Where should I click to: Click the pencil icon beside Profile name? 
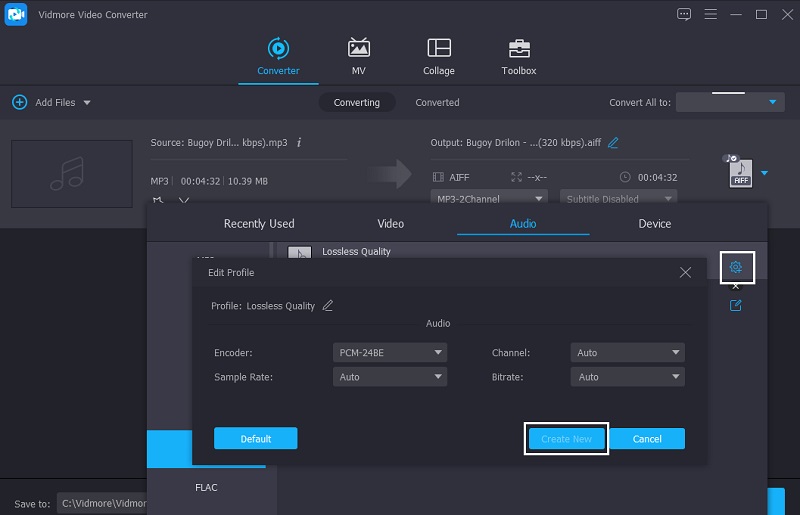coord(328,306)
